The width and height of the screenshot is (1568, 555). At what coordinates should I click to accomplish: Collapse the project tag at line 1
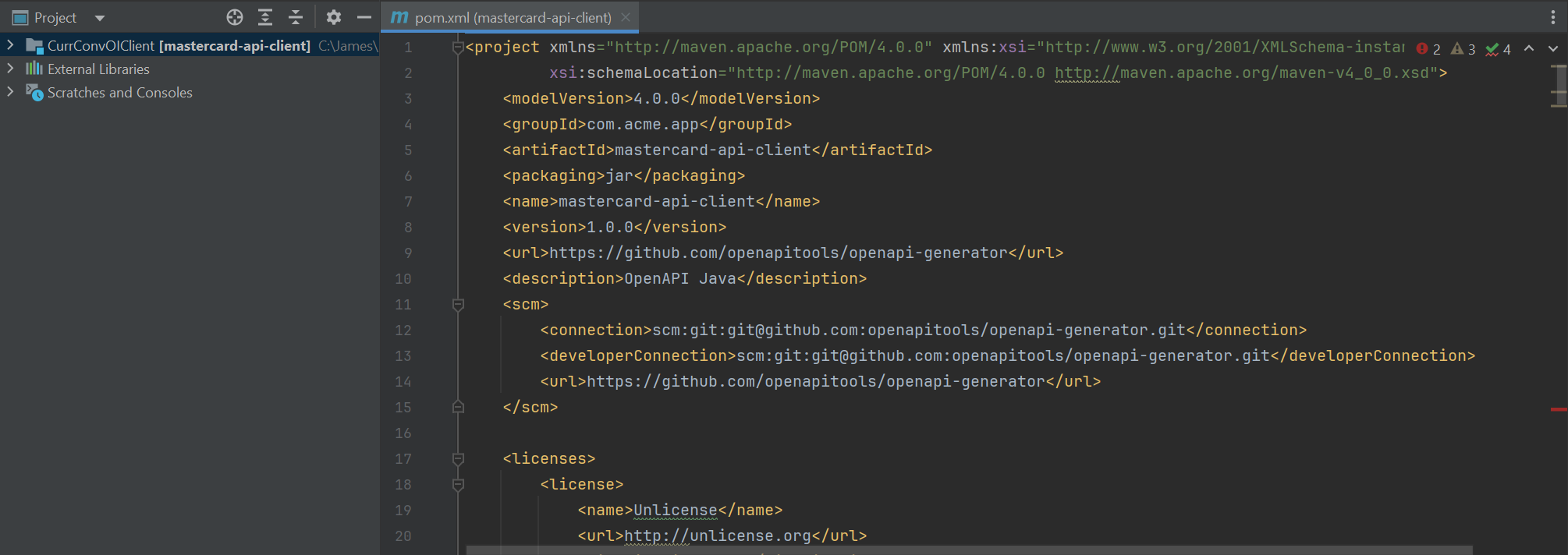[x=458, y=48]
